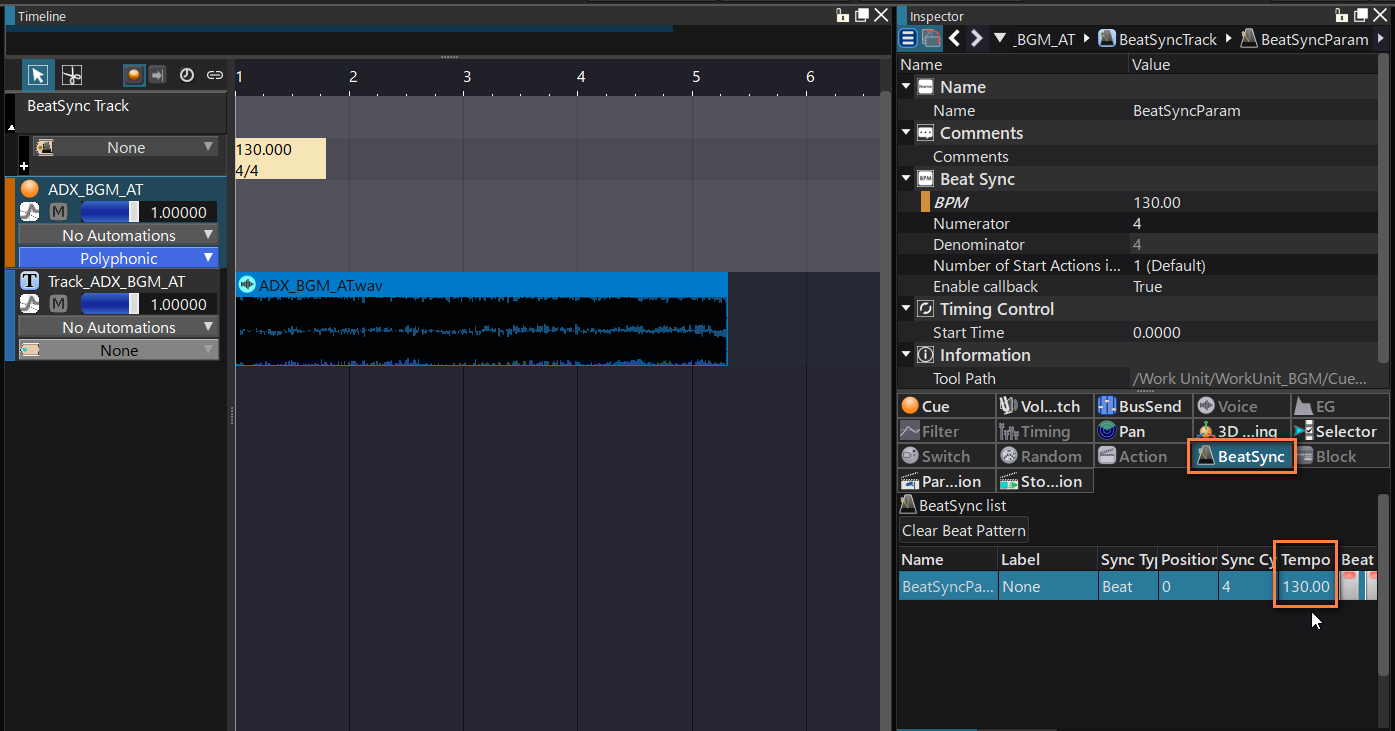Image resolution: width=1395 pixels, height=731 pixels.
Task: Mute the Track_ADX_BGM_AT track
Action: coord(58,304)
